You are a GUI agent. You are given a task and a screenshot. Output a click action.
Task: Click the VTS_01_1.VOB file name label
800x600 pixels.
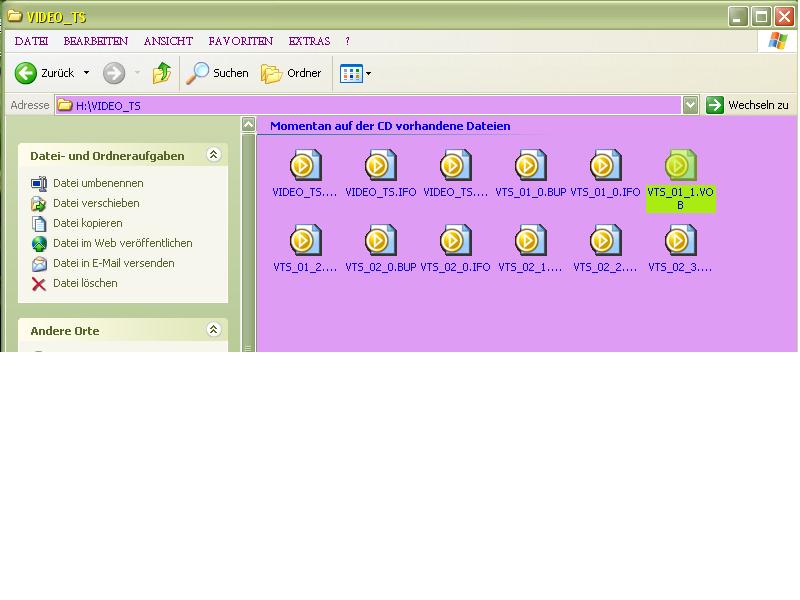(680, 198)
